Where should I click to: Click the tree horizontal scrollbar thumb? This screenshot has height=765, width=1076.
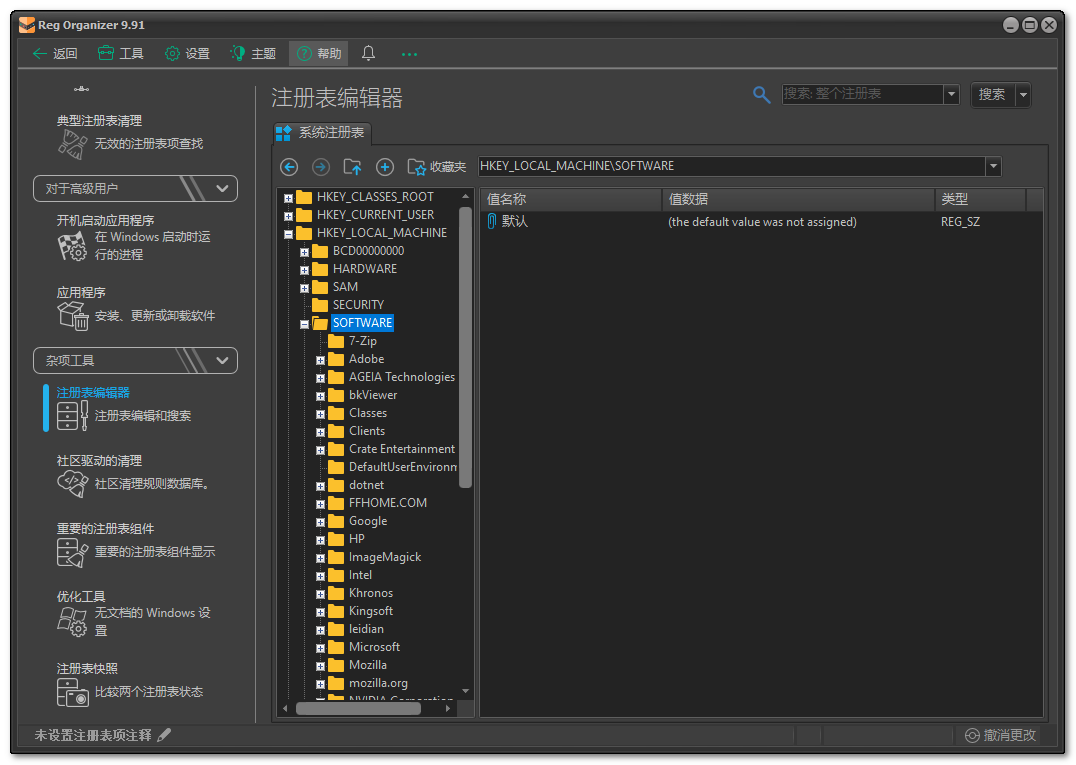(x=358, y=708)
